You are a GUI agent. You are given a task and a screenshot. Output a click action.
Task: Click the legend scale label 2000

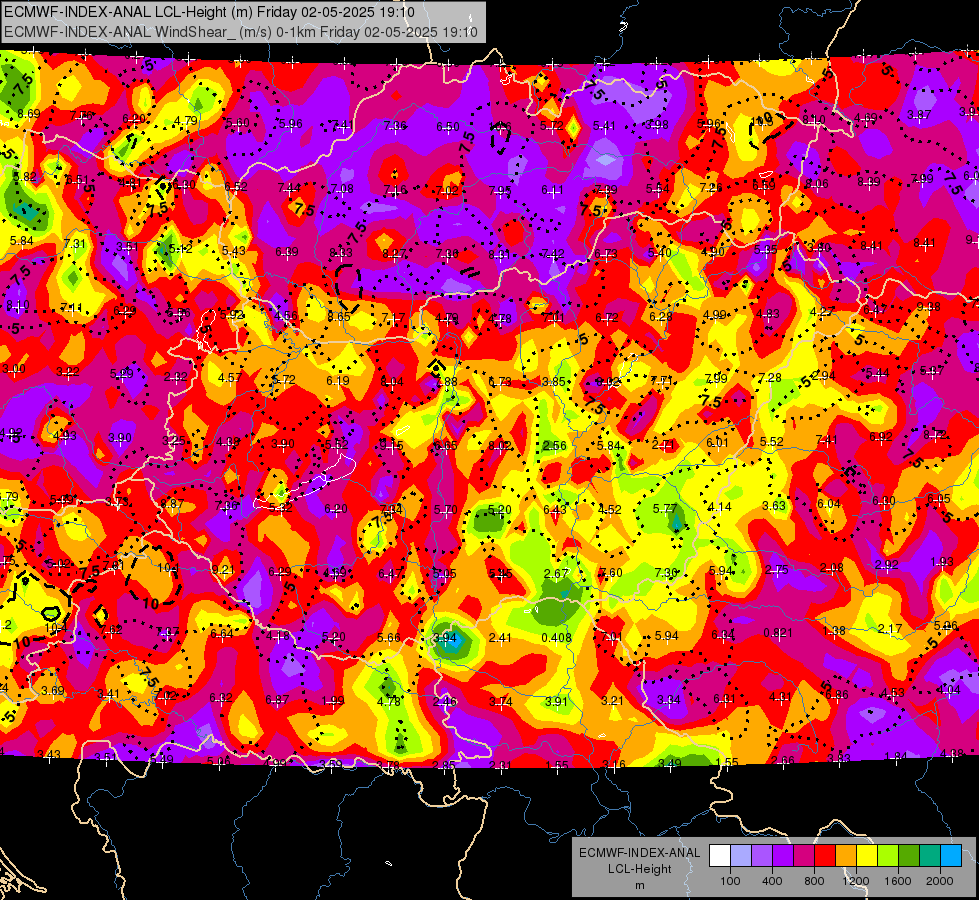(940, 881)
